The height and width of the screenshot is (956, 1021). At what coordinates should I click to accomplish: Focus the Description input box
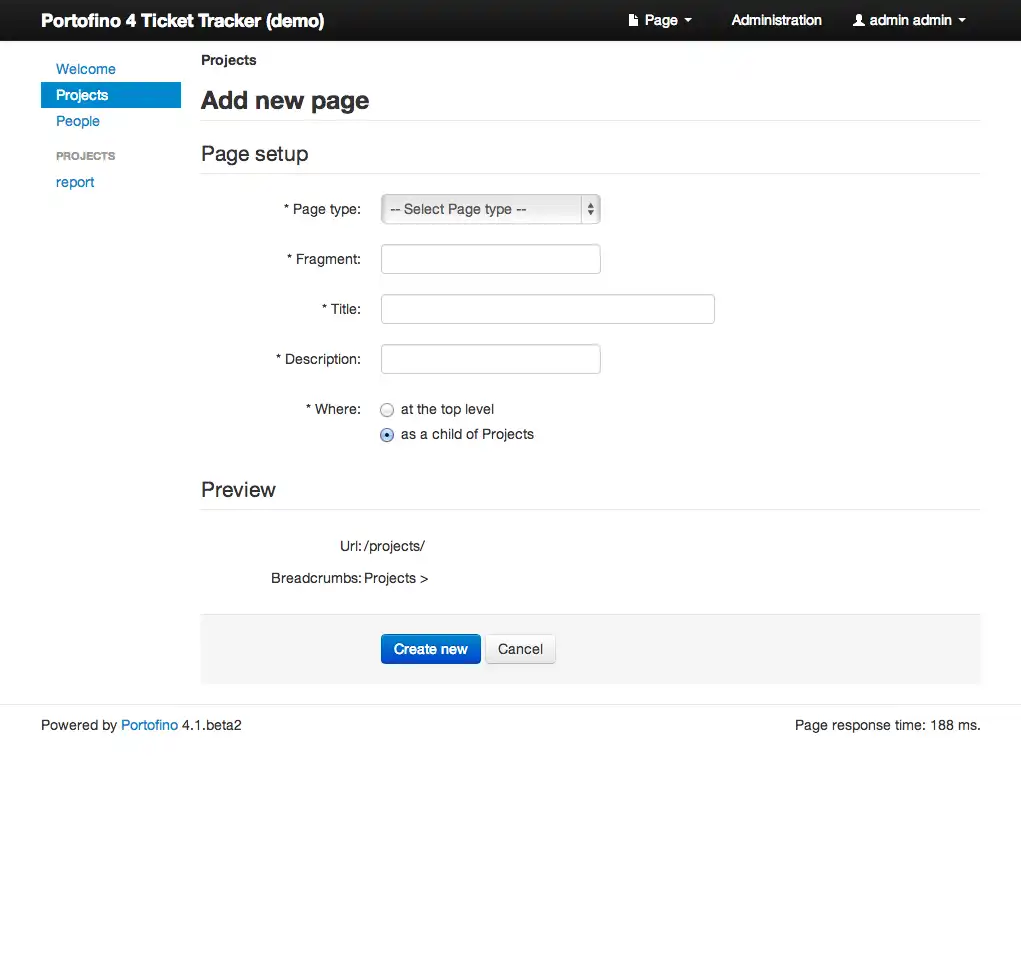tap(490, 359)
